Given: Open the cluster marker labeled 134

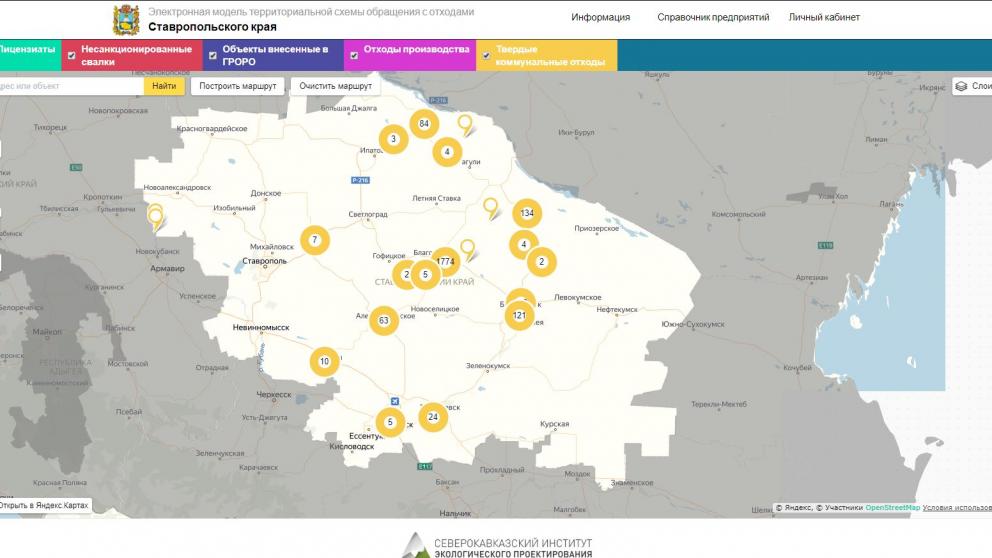Looking at the screenshot, I should (527, 214).
